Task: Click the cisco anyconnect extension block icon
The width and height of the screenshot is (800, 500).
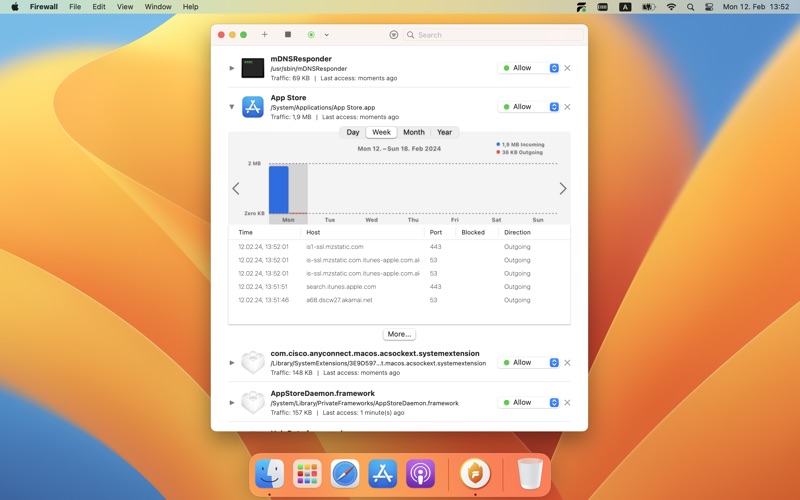Action: point(253,363)
